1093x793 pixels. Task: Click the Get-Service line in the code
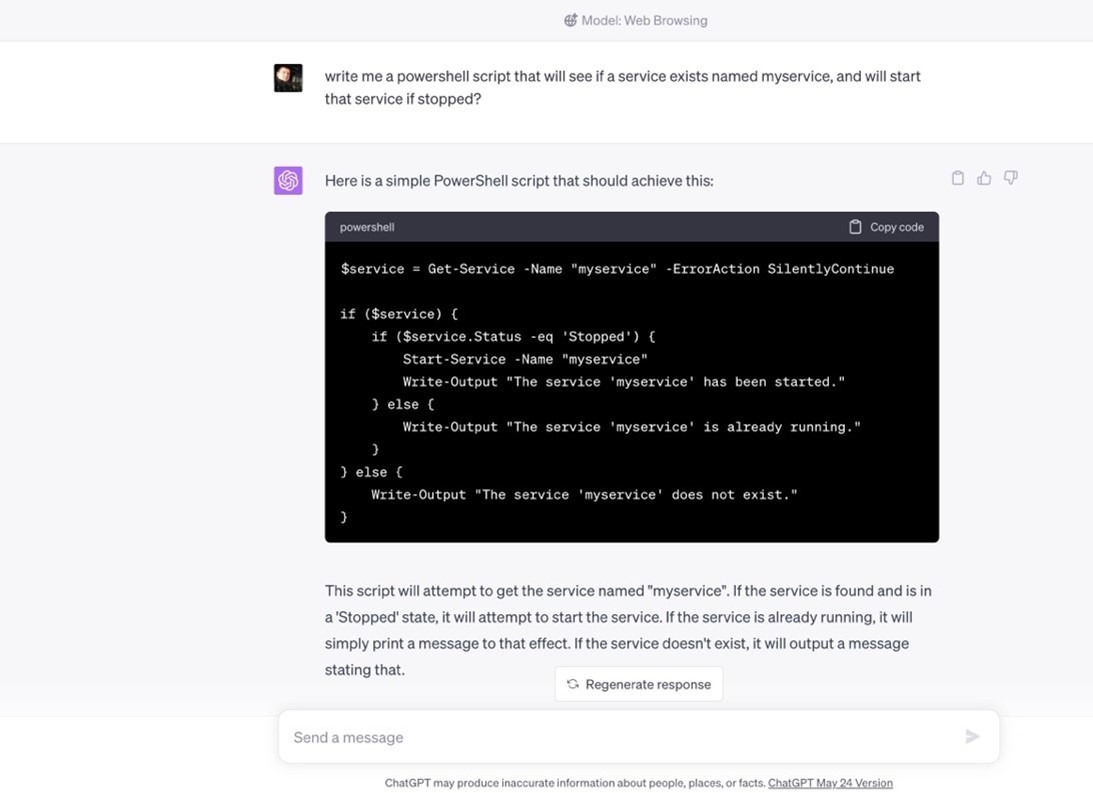[x=618, y=268]
